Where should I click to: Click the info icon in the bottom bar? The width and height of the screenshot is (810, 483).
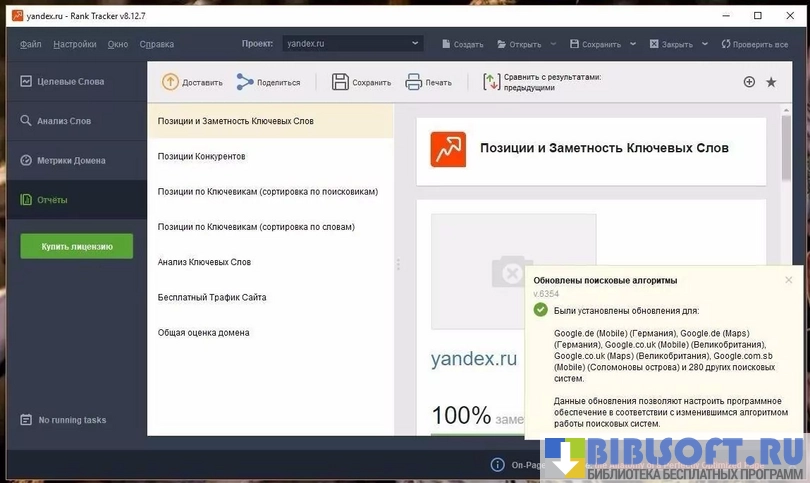(x=497, y=465)
